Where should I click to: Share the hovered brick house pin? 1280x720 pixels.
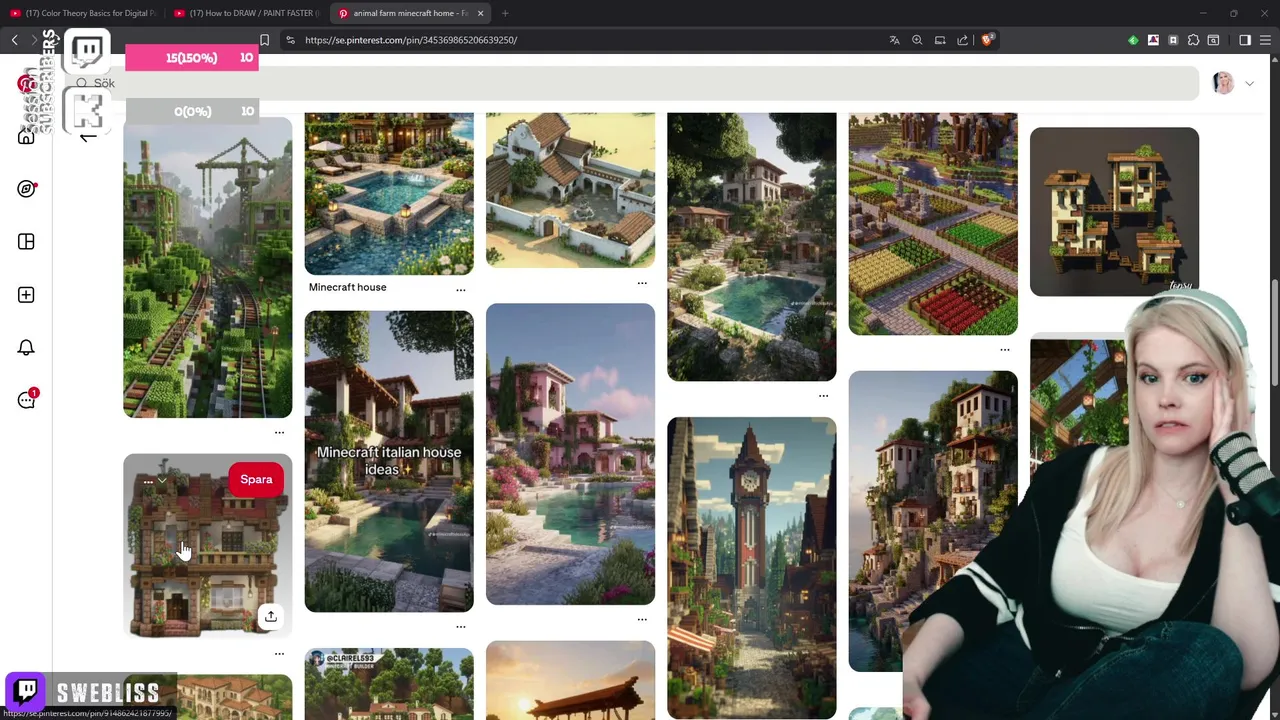(270, 616)
